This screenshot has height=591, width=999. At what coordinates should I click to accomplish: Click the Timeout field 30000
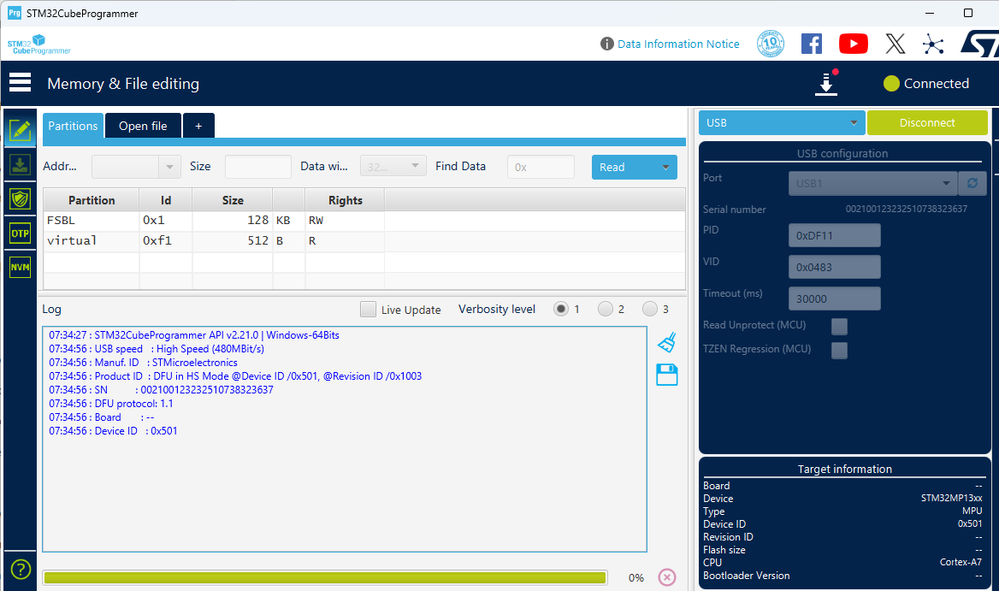click(x=835, y=299)
